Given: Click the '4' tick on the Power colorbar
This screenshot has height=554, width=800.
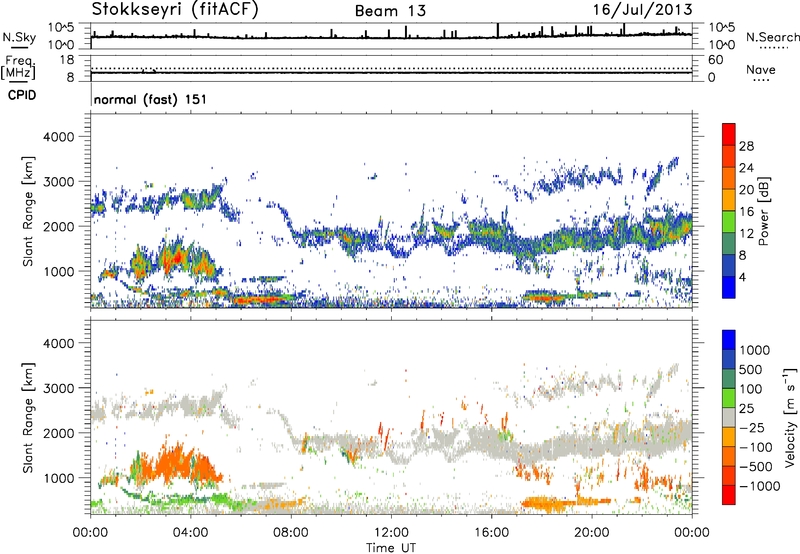Looking at the screenshot, I should (743, 277).
